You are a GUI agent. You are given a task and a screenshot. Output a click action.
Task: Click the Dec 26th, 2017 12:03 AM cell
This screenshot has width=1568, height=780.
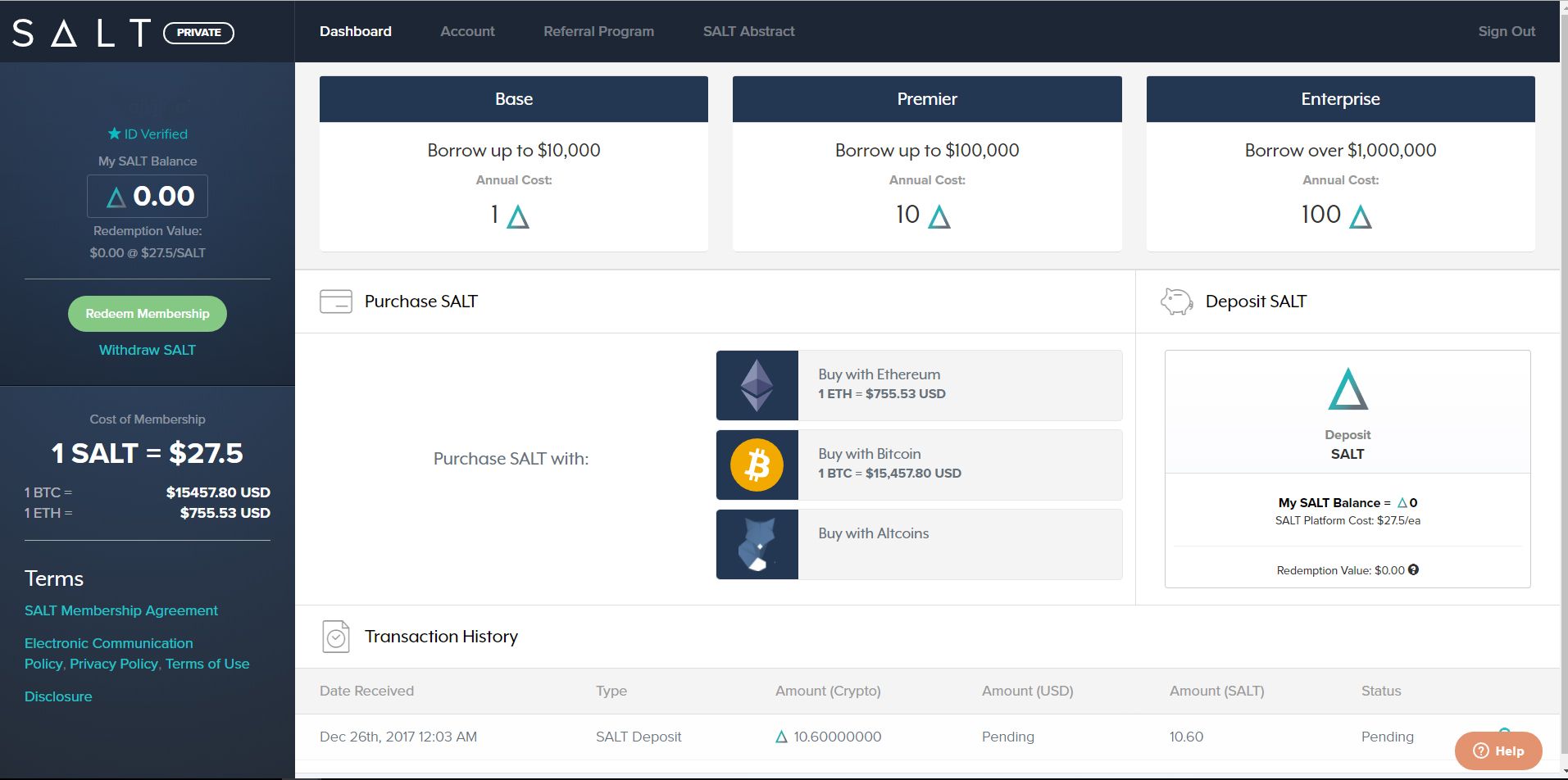coord(398,737)
